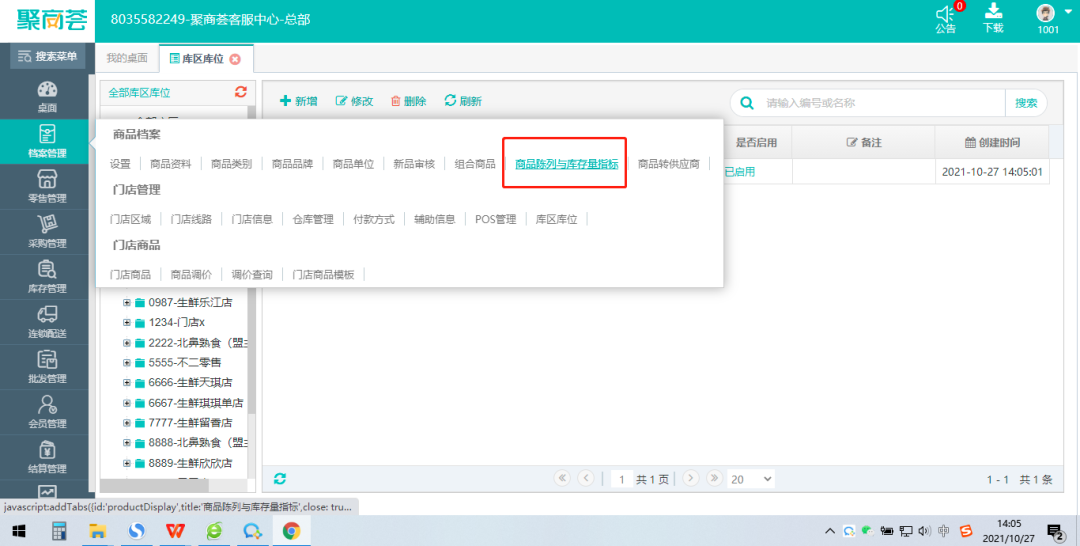Click the search input for 编号或名称

880,103
